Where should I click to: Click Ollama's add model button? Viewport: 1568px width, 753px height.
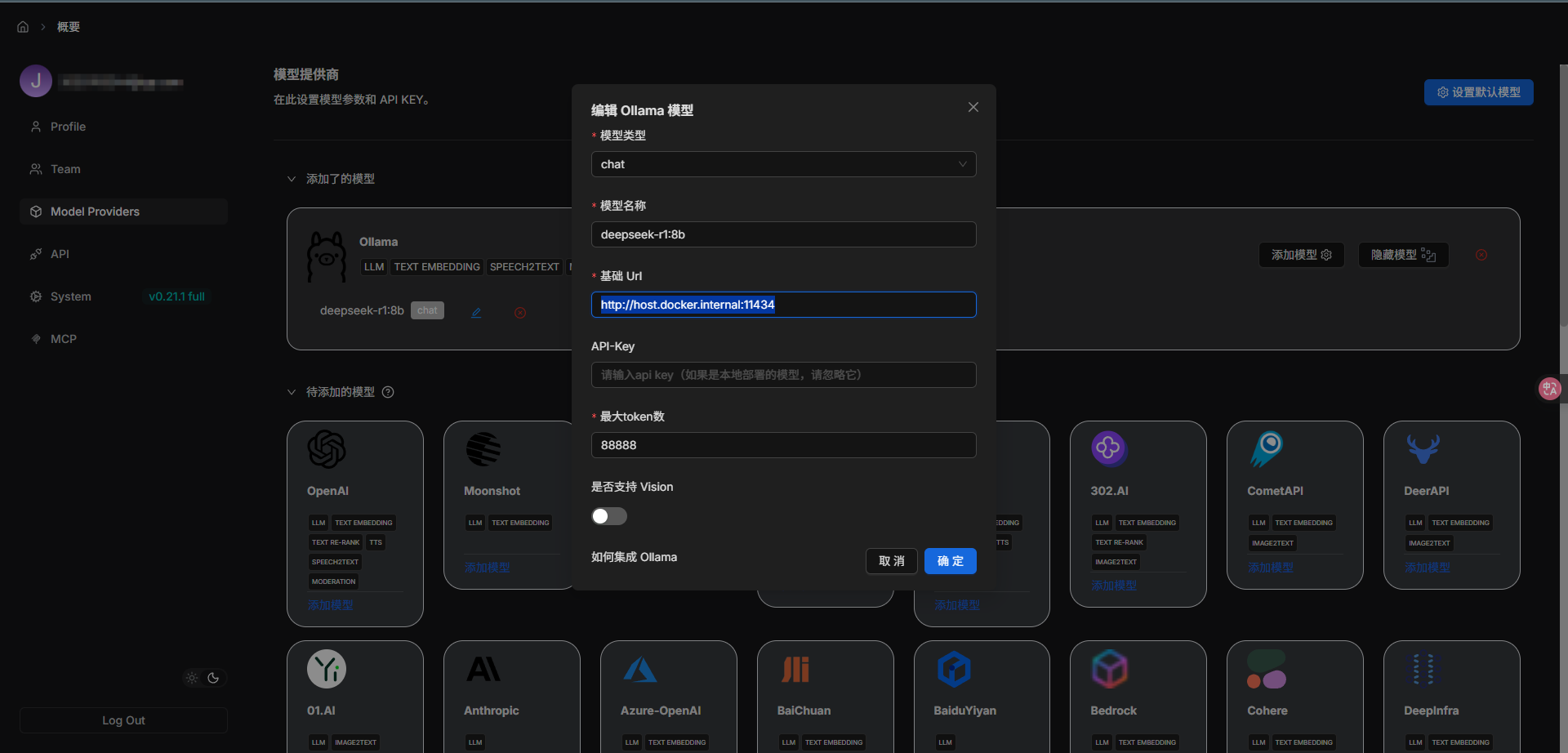[1302, 255]
